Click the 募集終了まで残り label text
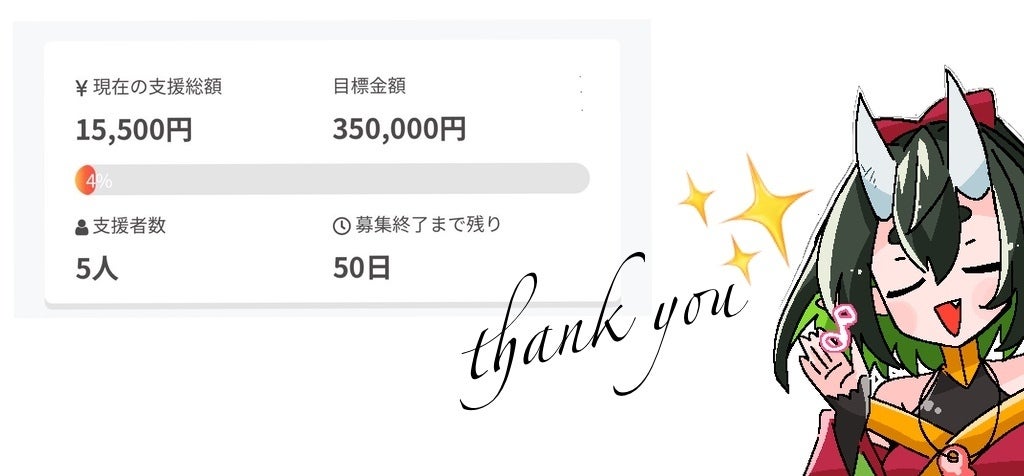The width and height of the screenshot is (1024, 476). 426,225
